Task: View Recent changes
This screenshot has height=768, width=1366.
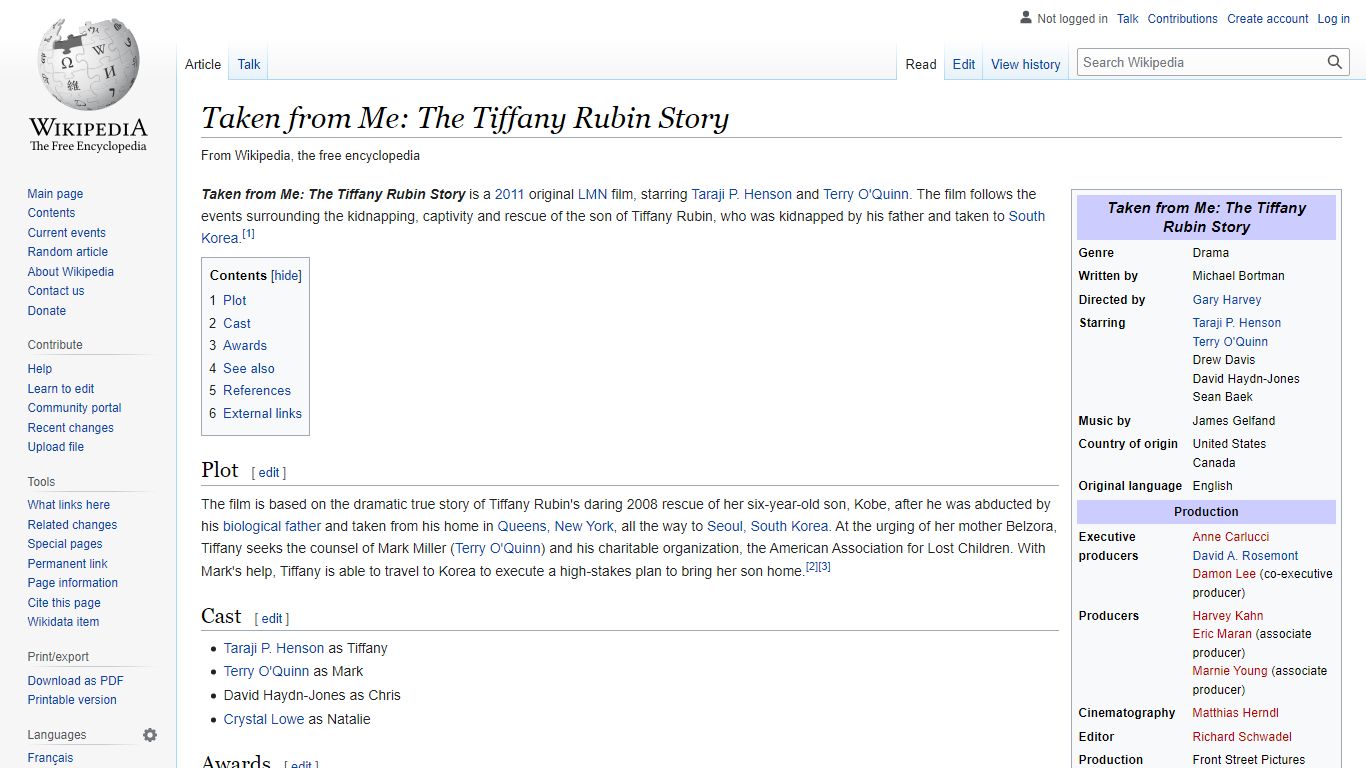Action: pyautogui.click(x=70, y=428)
